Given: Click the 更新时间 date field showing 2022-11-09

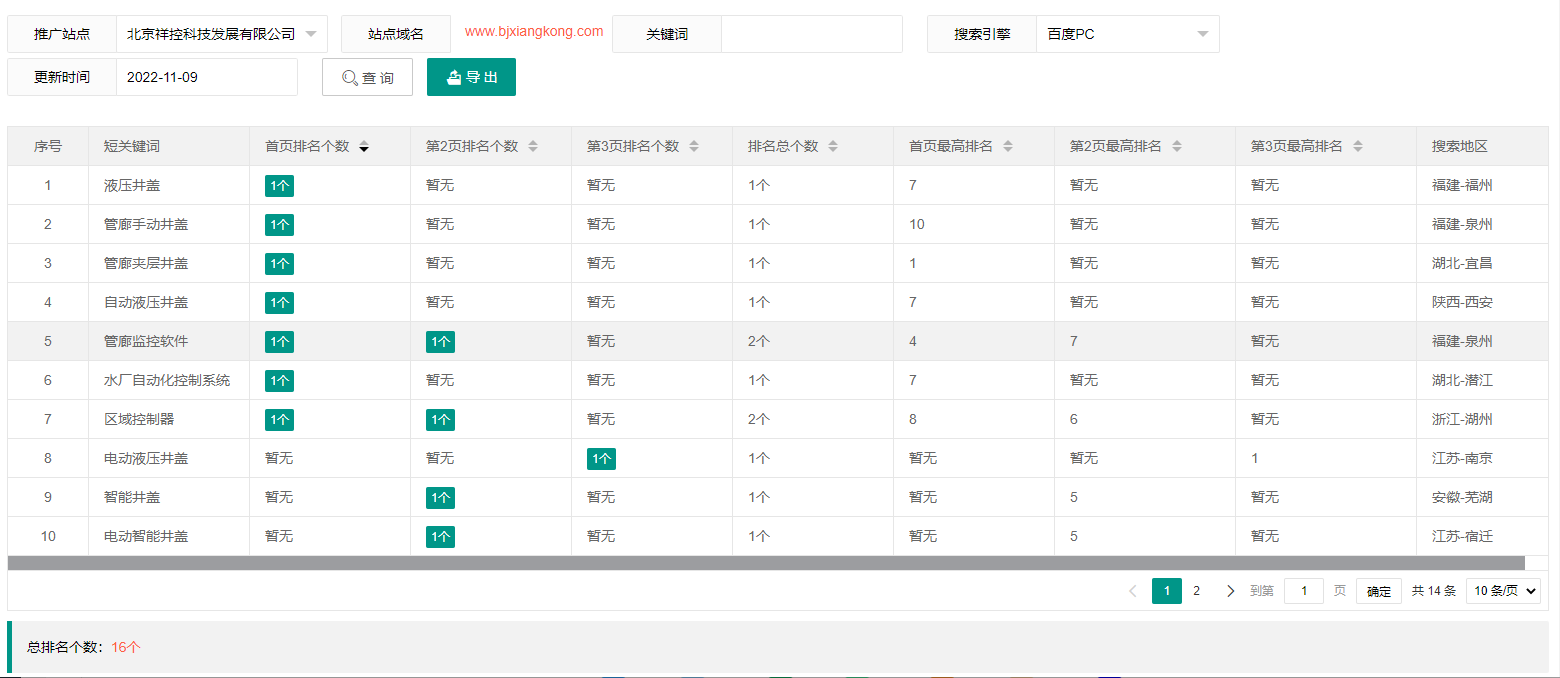Looking at the screenshot, I should pos(207,77).
